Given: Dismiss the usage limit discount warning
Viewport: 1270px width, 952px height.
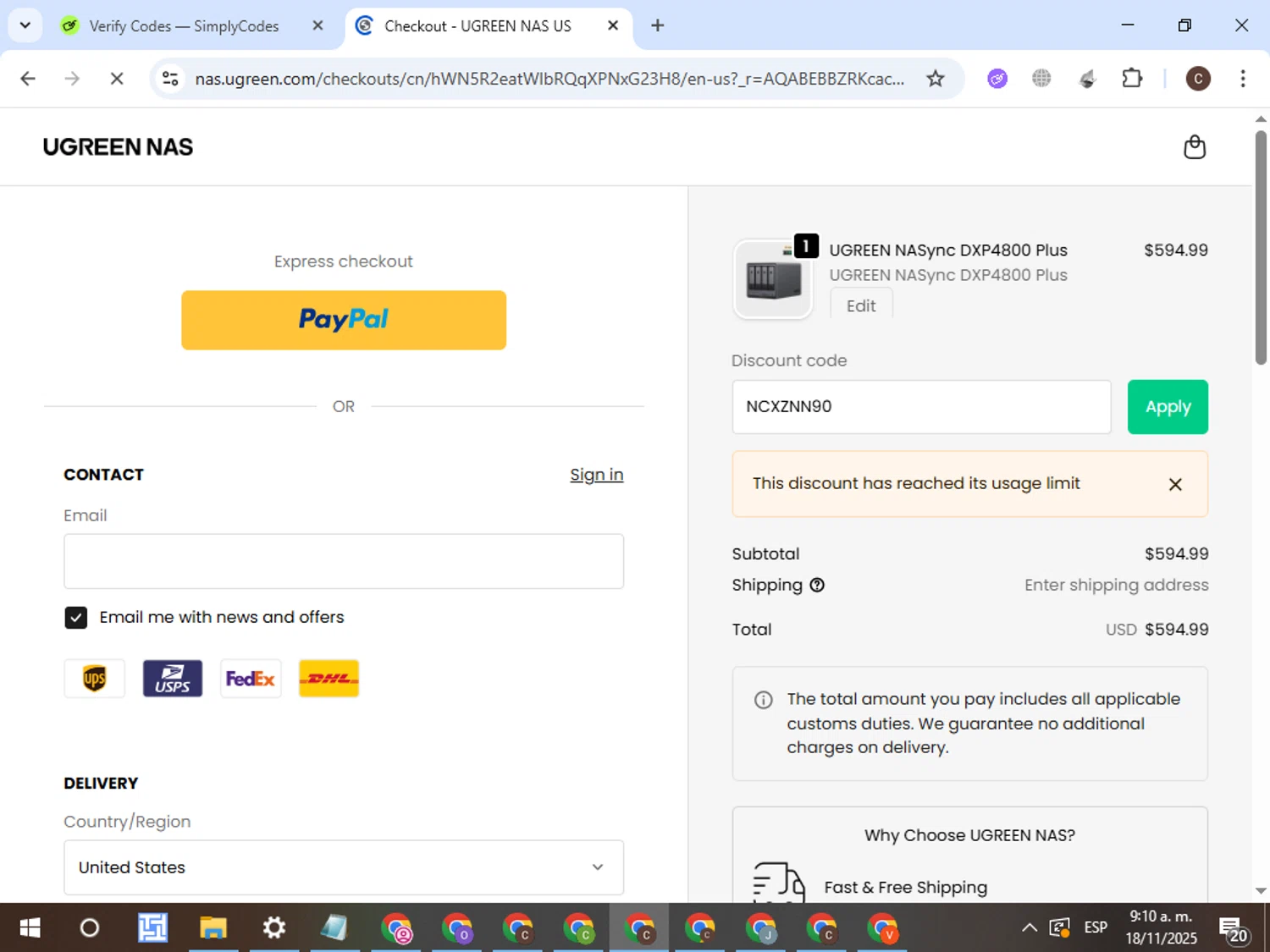Looking at the screenshot, I should point(1175,484).
